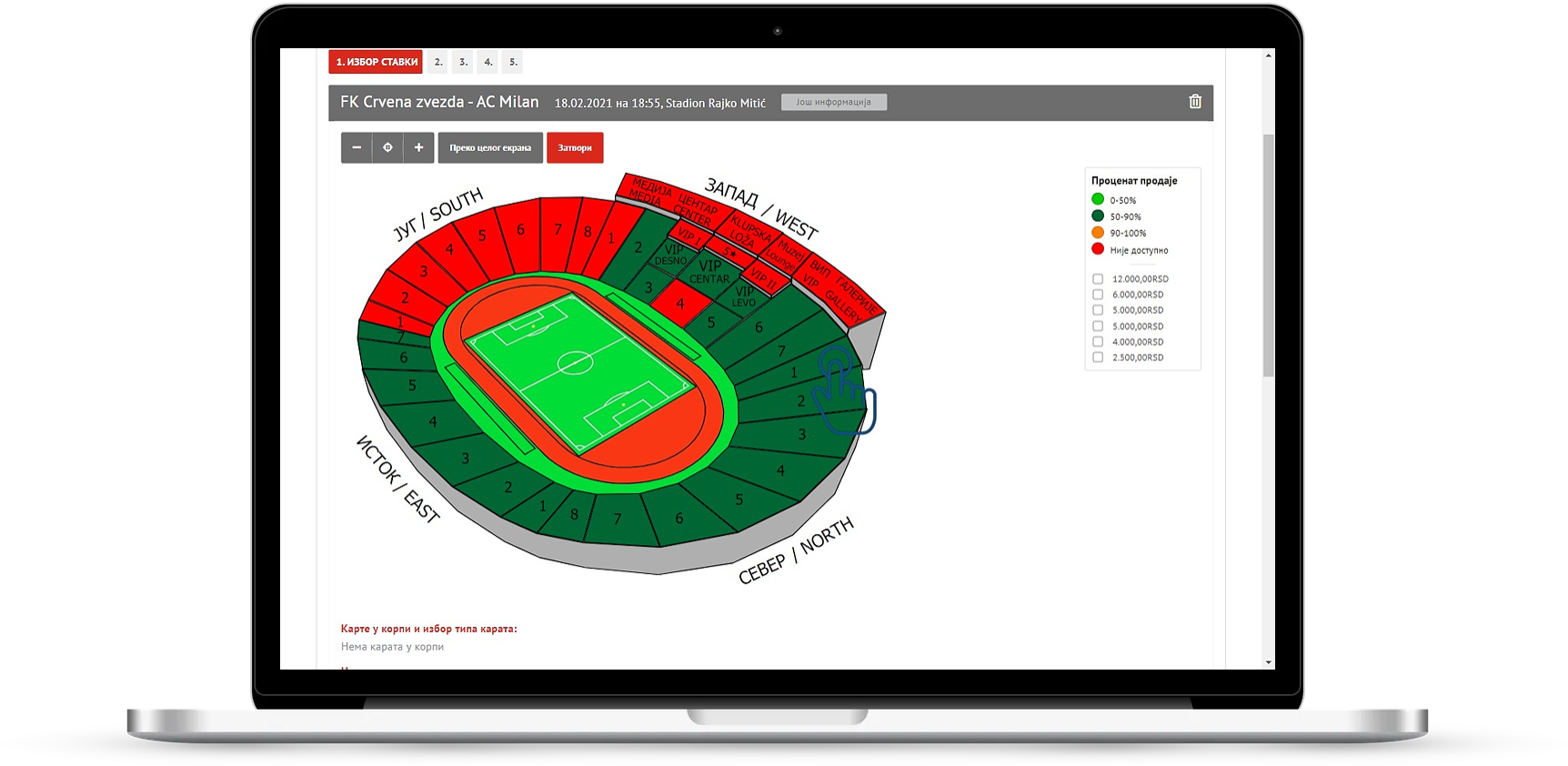Viewport: 1568px width, 766px height.
Task: Check the 2.500,00RSD price filter
Action: (1098, 358)
